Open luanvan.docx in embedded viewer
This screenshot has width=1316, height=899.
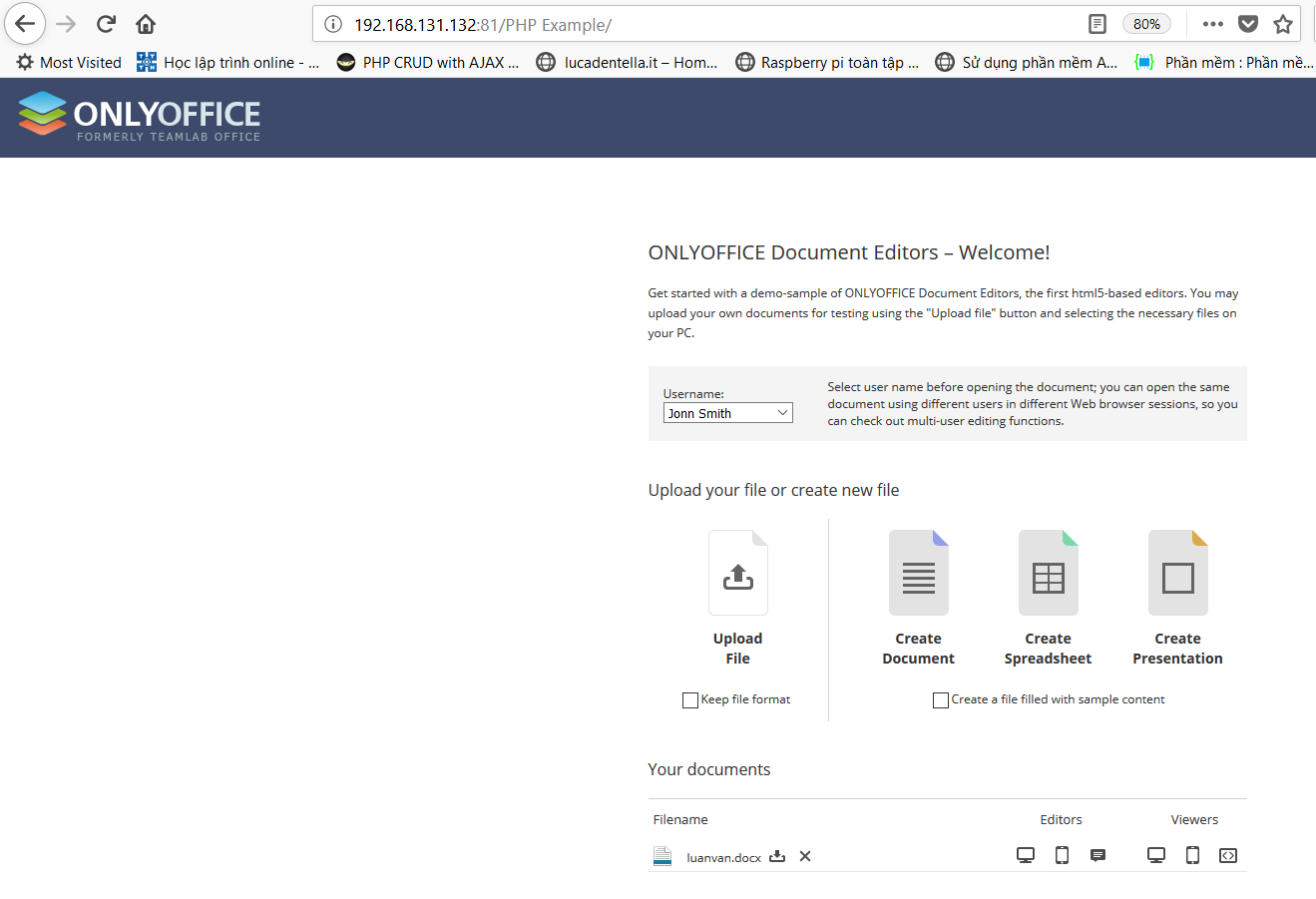1228,855
